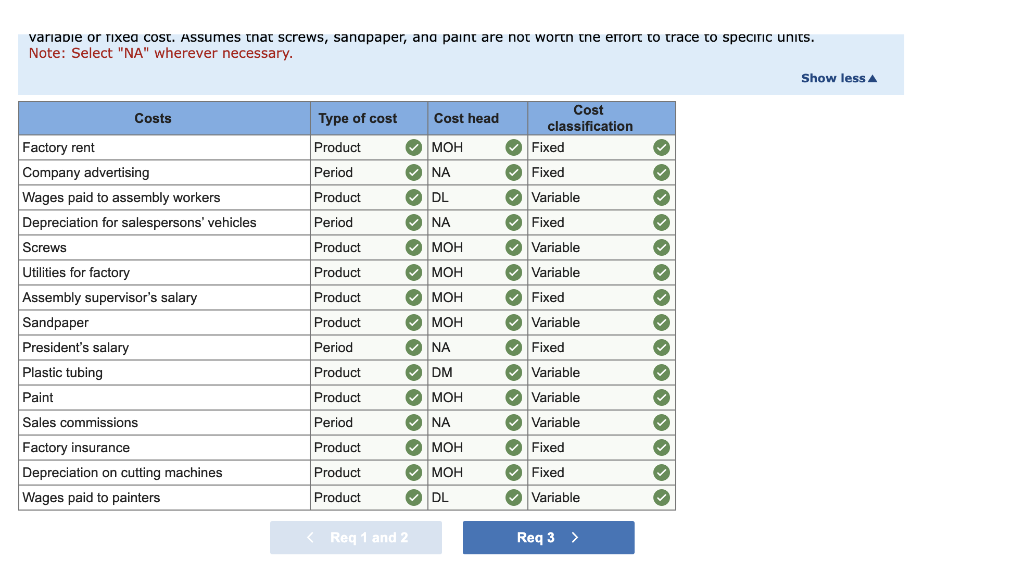Select Depreciation on cutting machines cost label
Screen dimensions: 1024x571
122,473
